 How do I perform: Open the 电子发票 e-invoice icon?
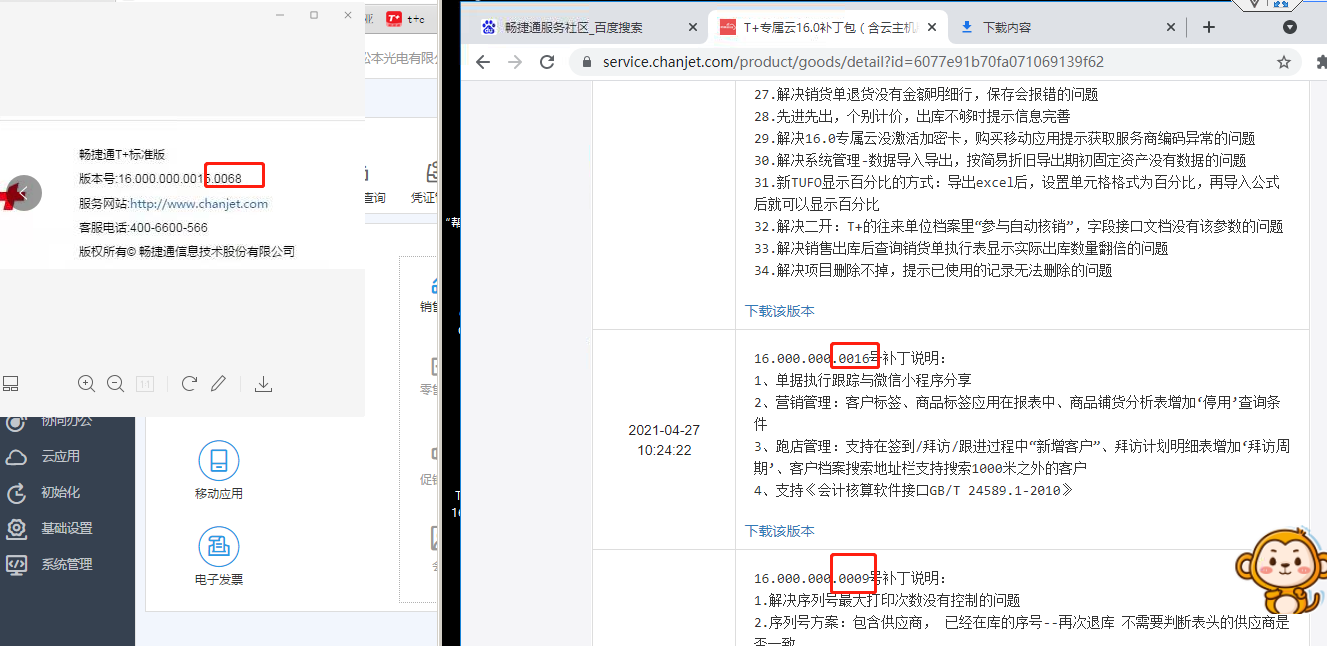tap(219, 546)
